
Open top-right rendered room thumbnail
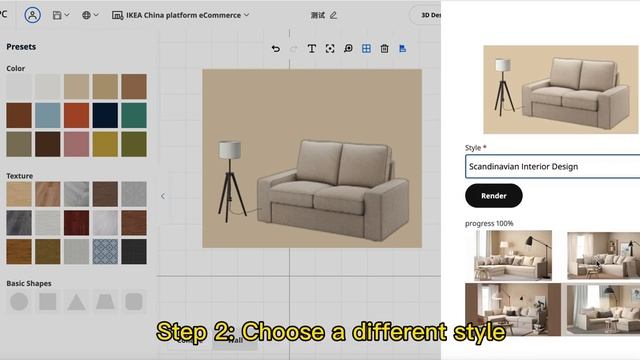tap(604, 256)
